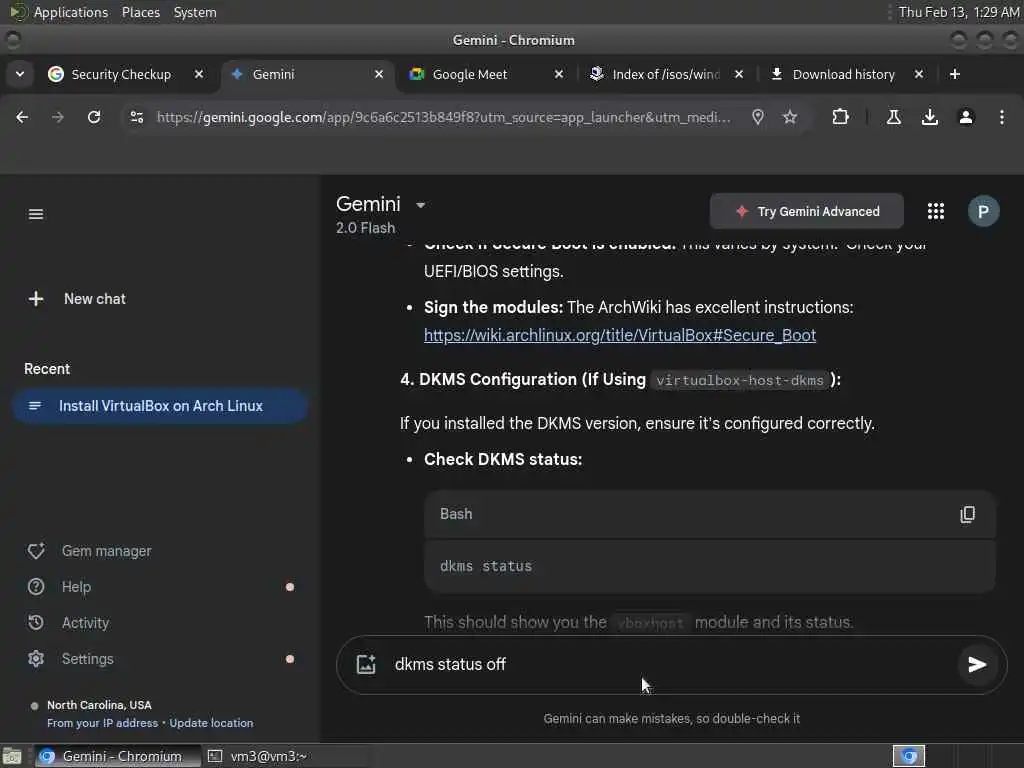The image size is (1024, 768).
Task: Go back in the browser
Action: [x=22, y=117]
